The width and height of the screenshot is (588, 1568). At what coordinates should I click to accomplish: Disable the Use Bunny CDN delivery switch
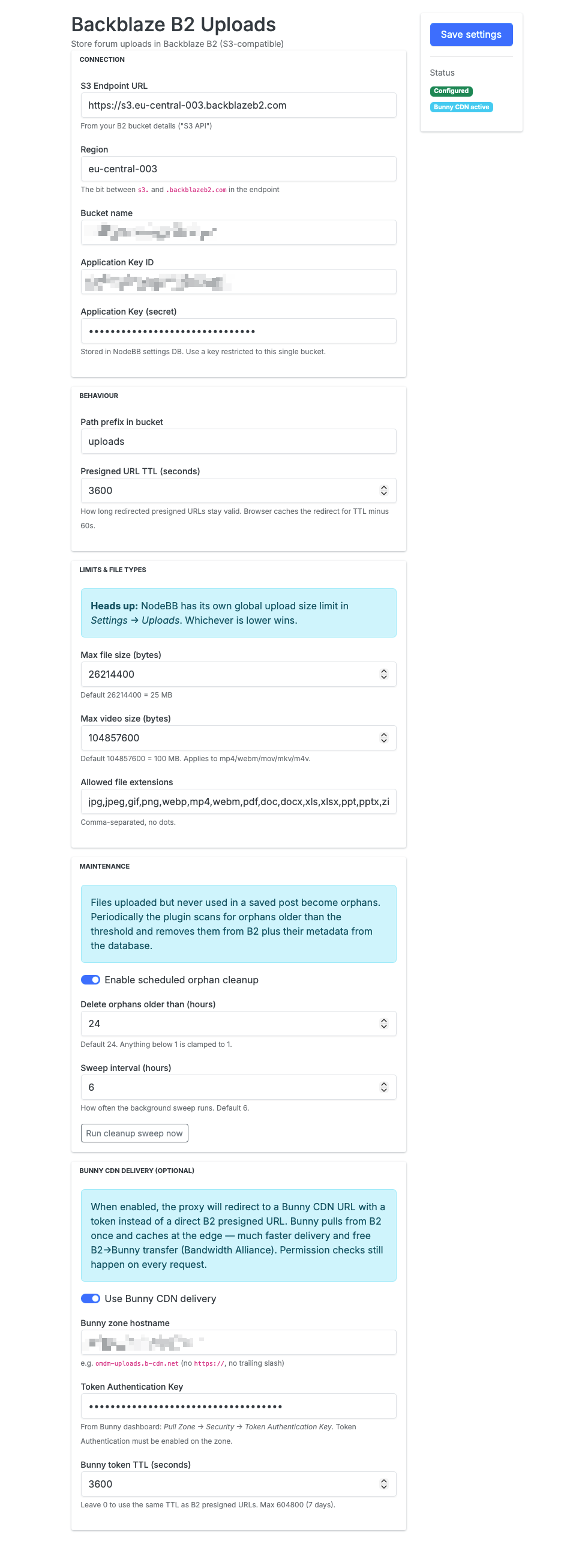91,1298
